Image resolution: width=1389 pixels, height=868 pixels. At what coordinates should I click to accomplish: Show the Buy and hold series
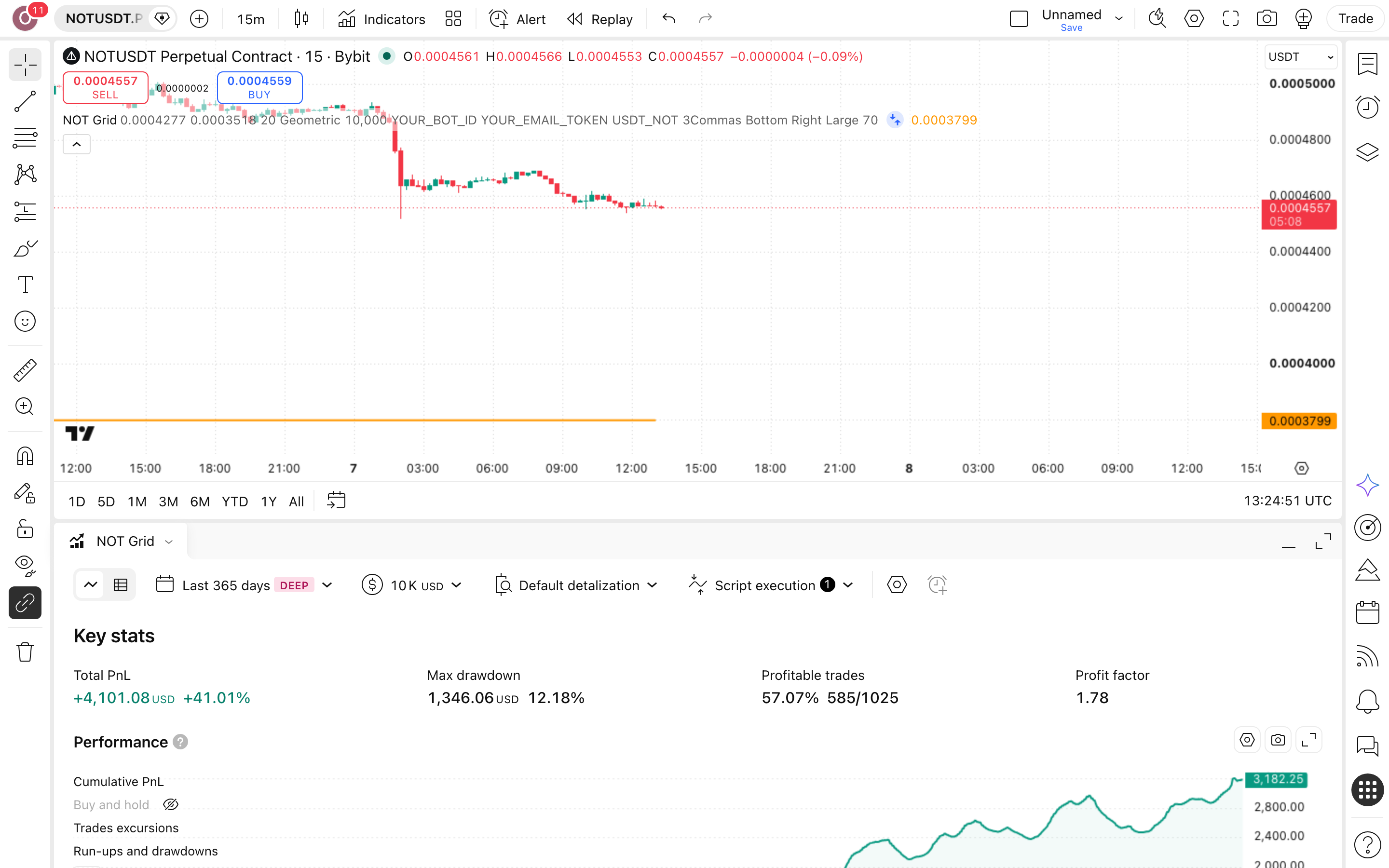pos(171,805)
